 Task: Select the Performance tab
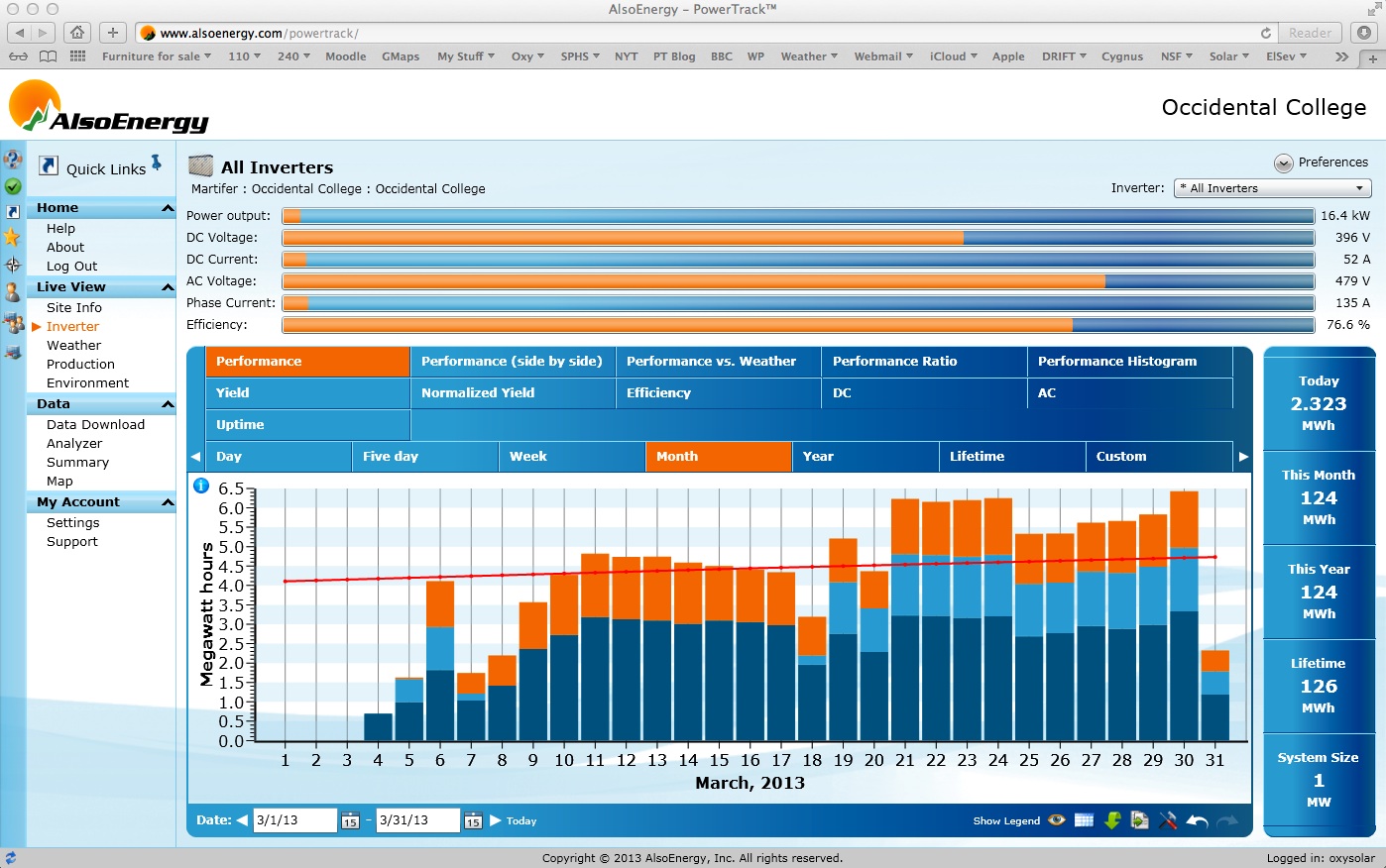(308, 362)
